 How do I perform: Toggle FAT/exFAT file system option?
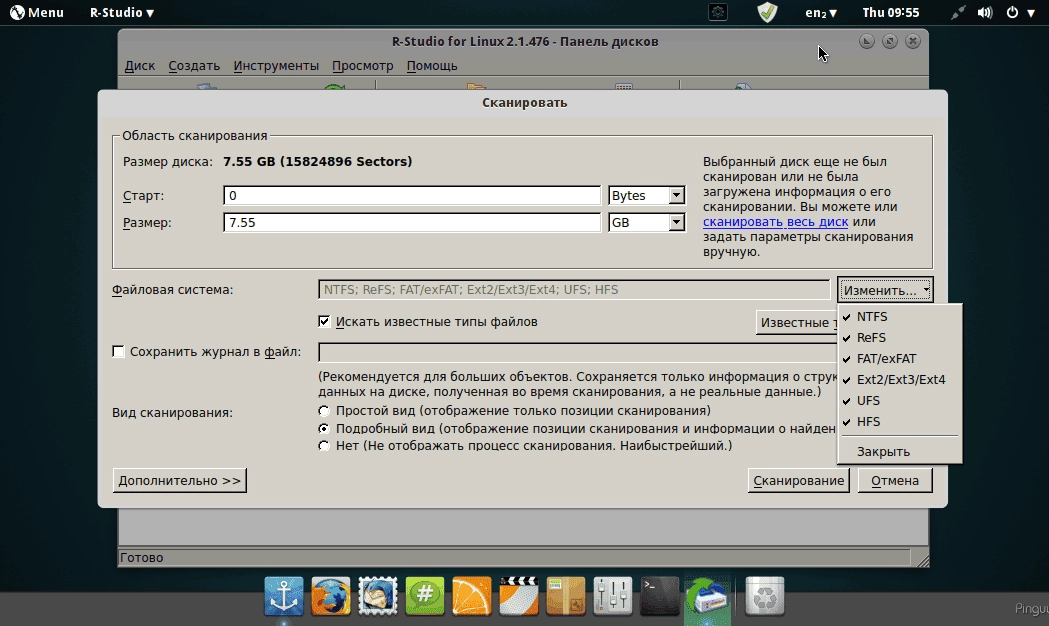(899, 358)
